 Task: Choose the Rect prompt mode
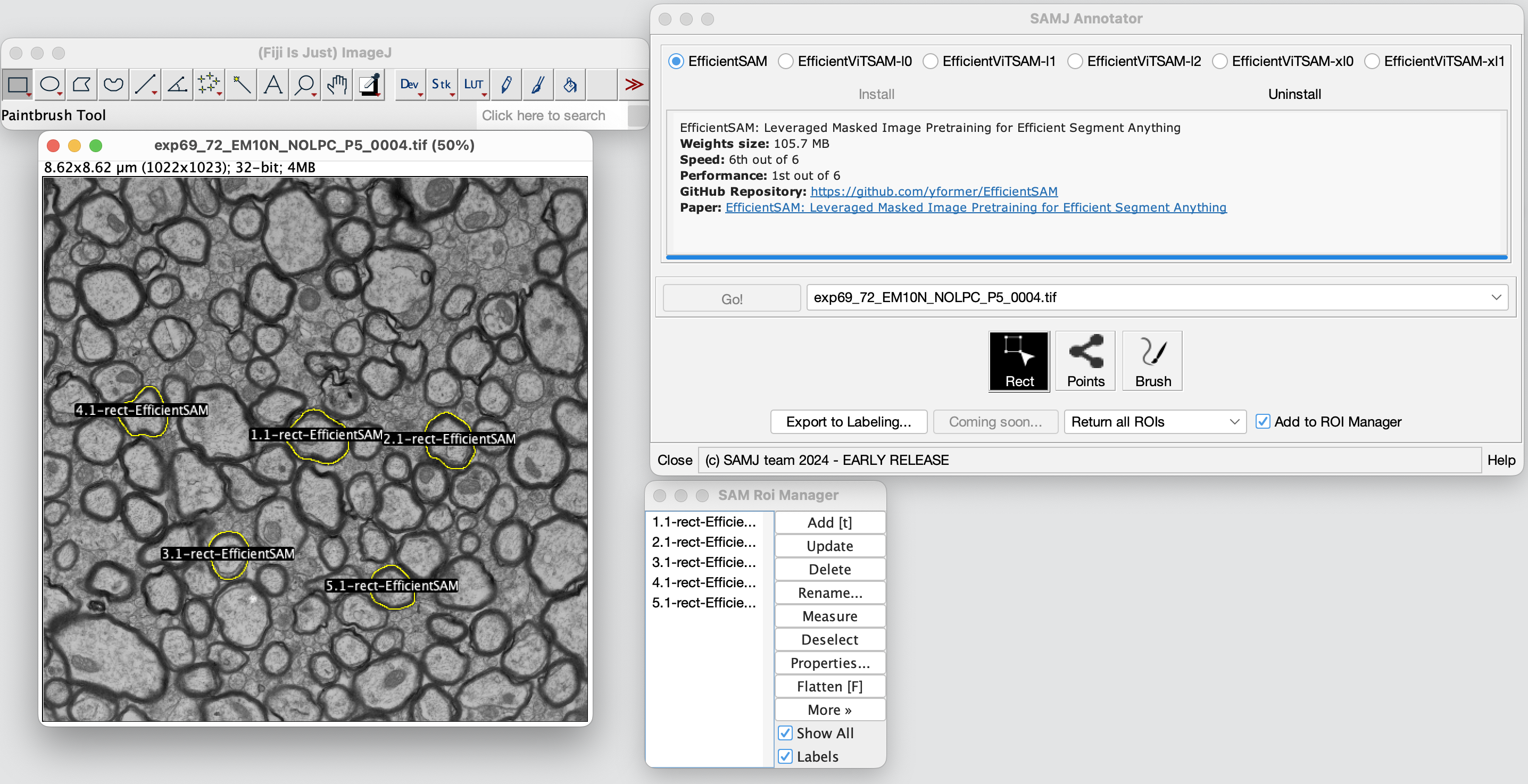coord(1019,361)
